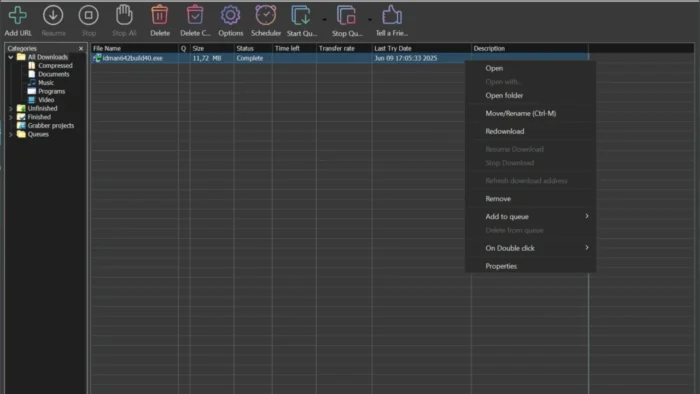Viewport: 700px width, 394px height.
Task: Choose Open folder in context menu
Action: pos(530,95)
